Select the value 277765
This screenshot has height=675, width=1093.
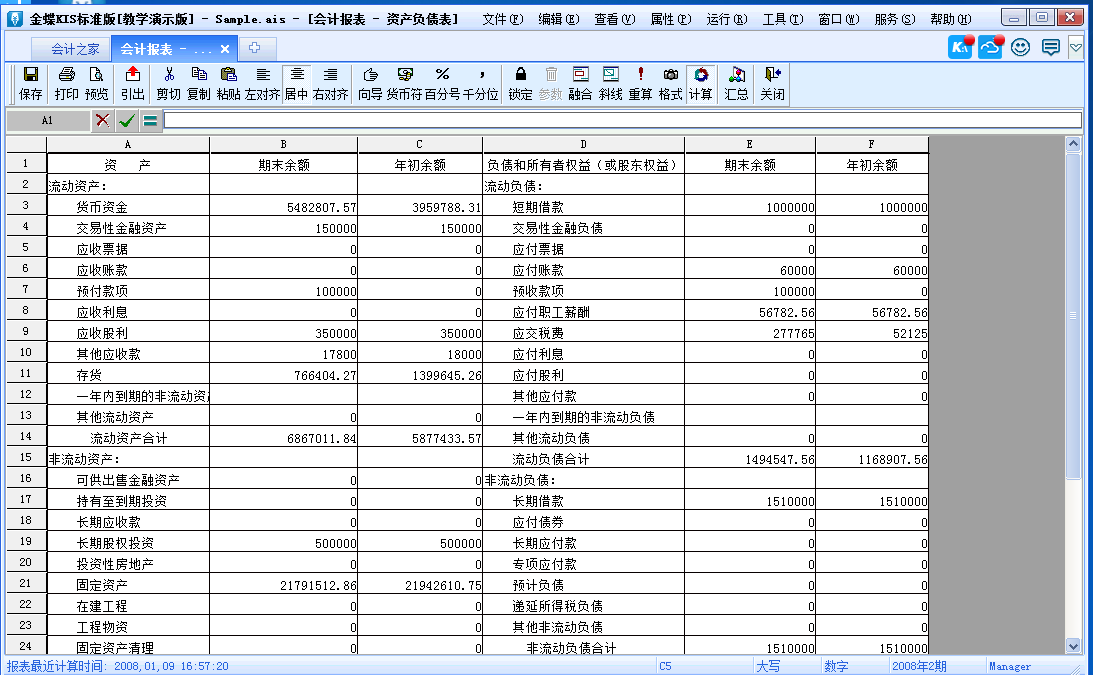(x=750, y=333)
